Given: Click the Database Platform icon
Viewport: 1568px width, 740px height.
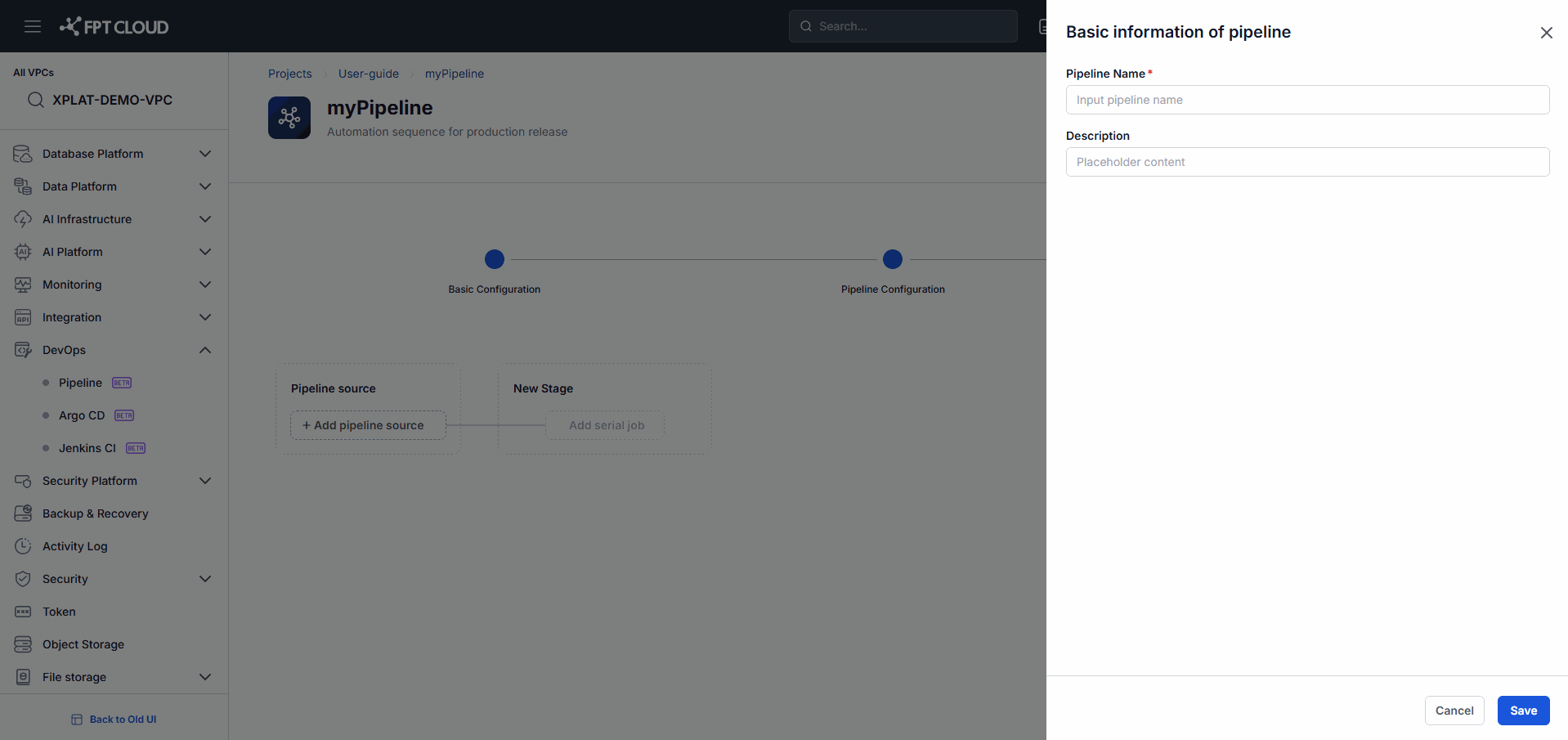Looking at the screenshot, I should point(23,154).
